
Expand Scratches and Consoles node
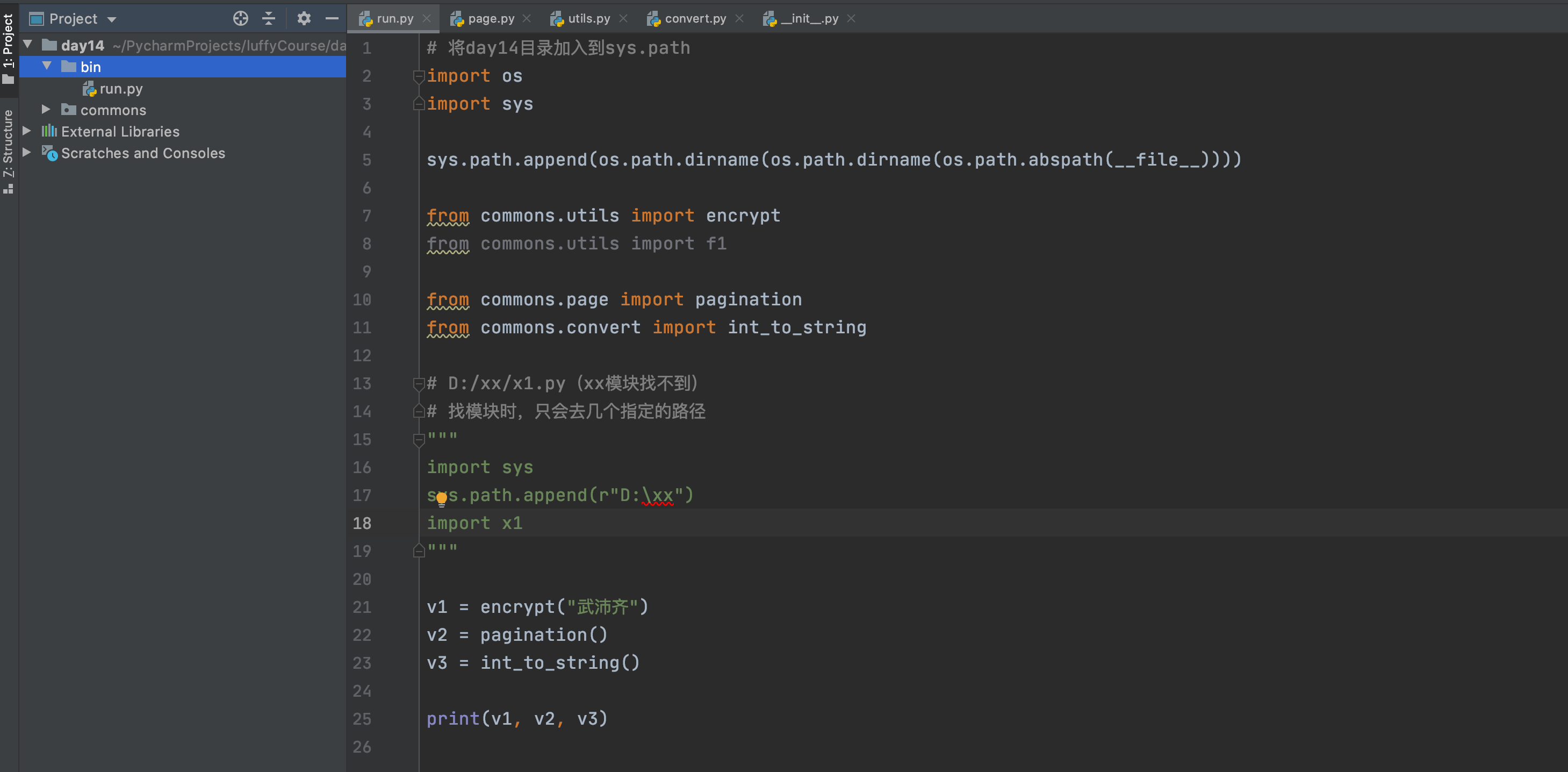click(27, 152)
